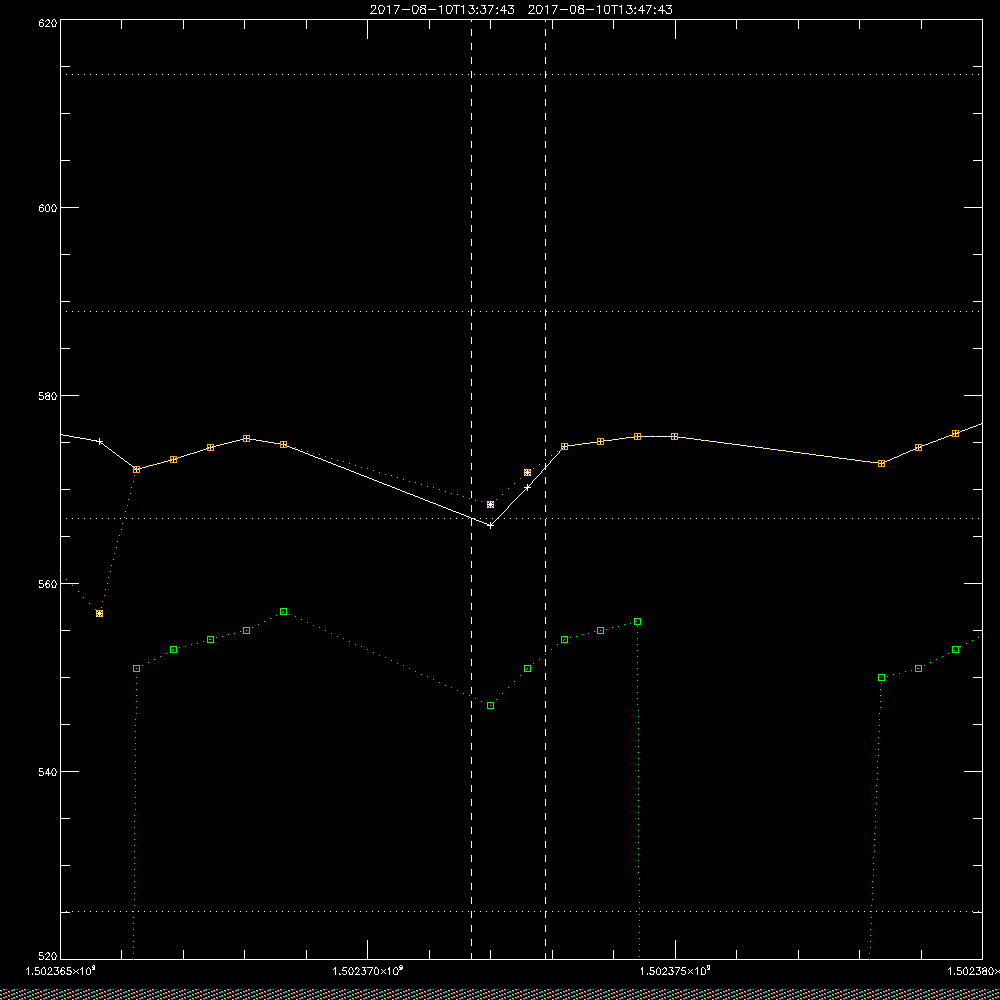The image size is (1000, 1000).
Task: Click the lowest green square between the dashed lines
Action: click(x=490, y=705)
